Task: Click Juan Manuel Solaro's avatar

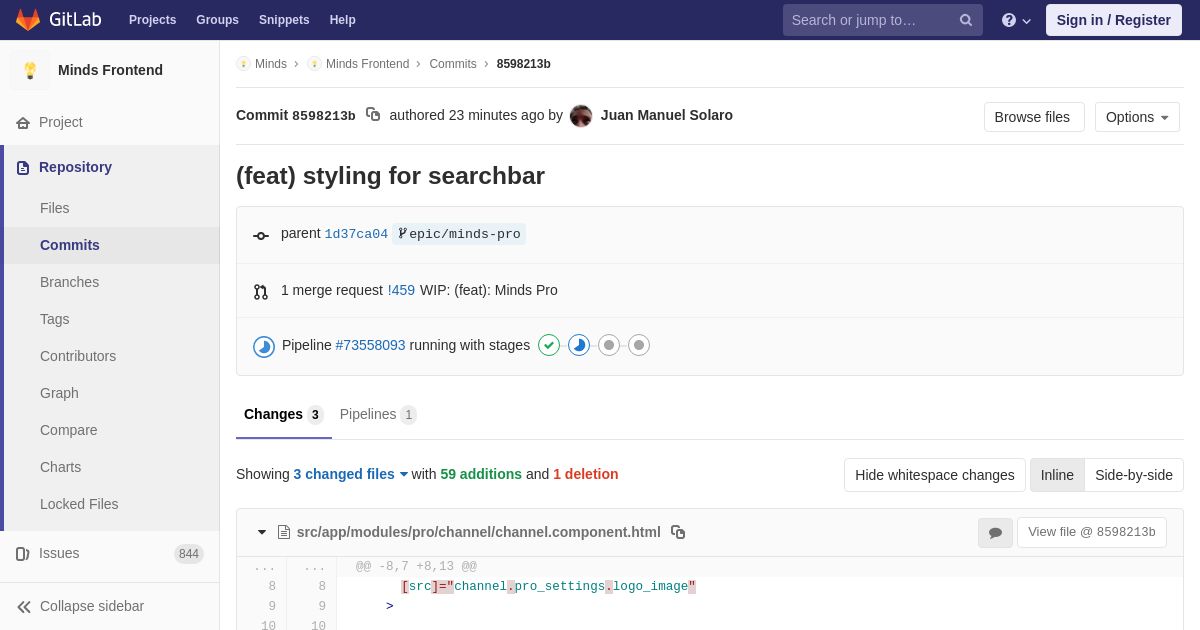Action: tap(581, 116)
